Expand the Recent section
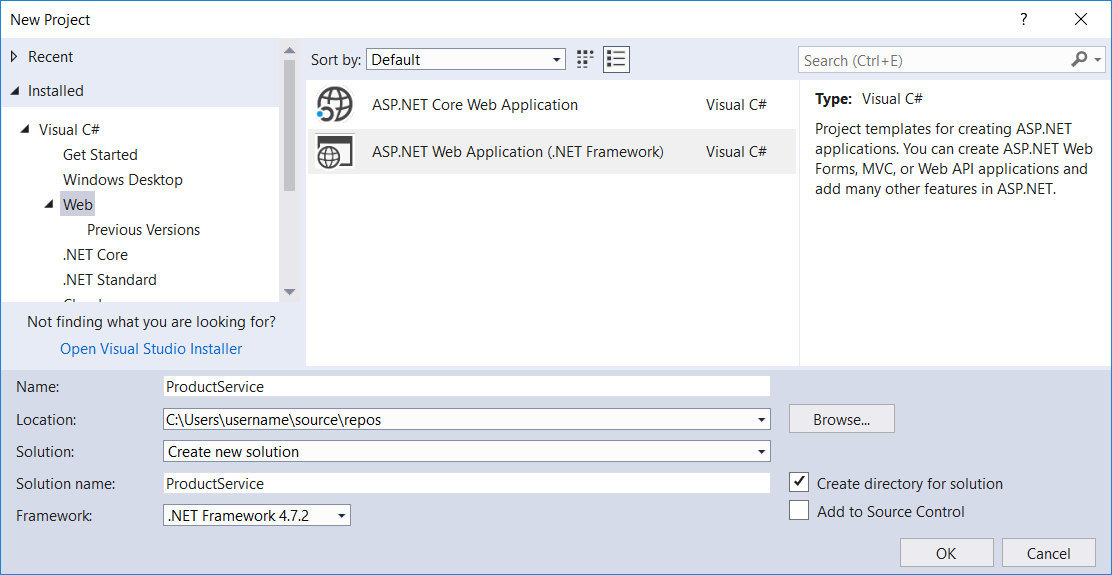Screen dimensions: 1112x575 (x=15, y=57)
